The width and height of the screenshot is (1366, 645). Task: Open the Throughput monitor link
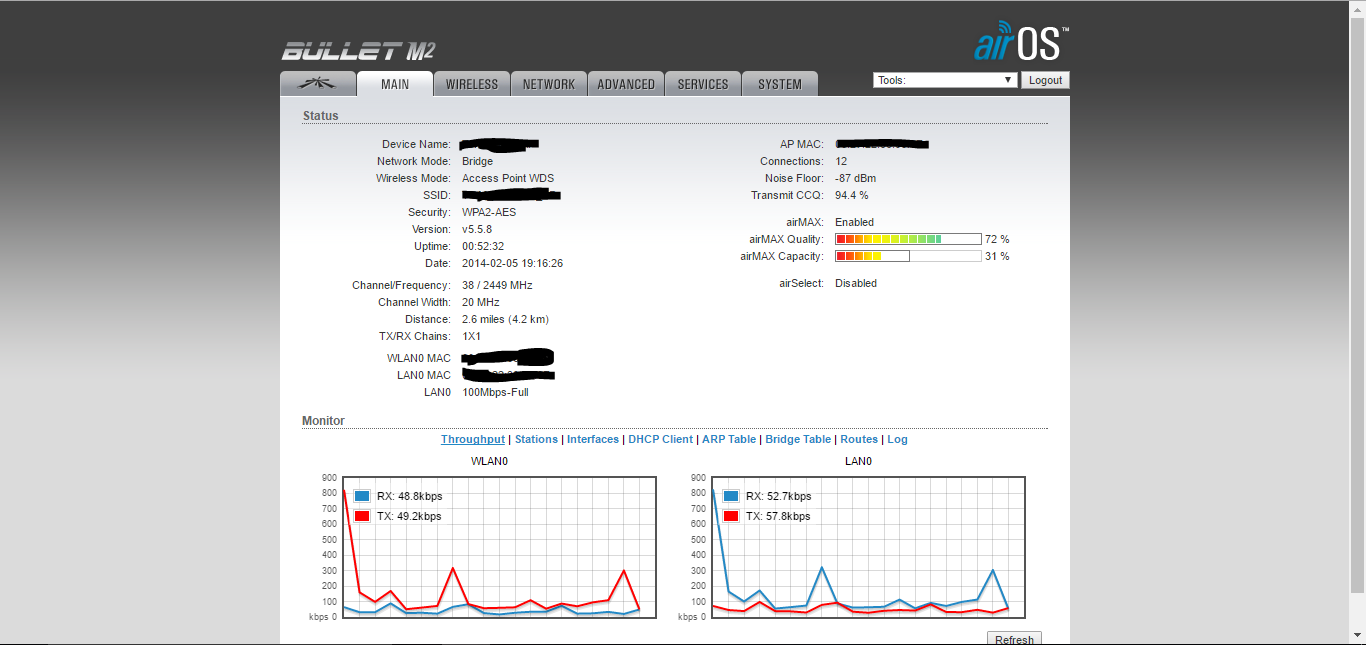[473, 439]
